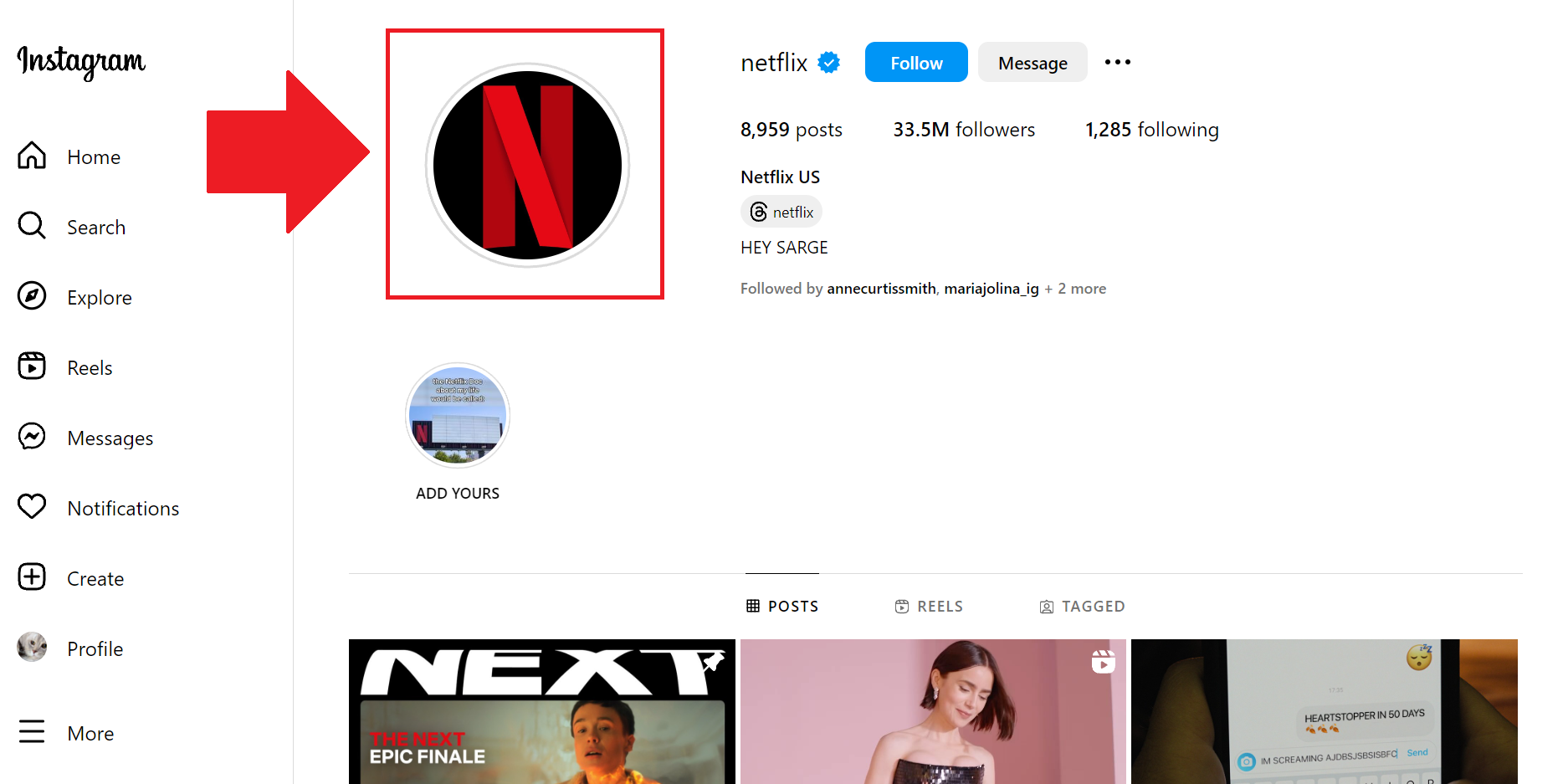The width and height of the screenshot is (1568, 784).
Task: Open the pink background woman post
Action: tap(933, 712)
